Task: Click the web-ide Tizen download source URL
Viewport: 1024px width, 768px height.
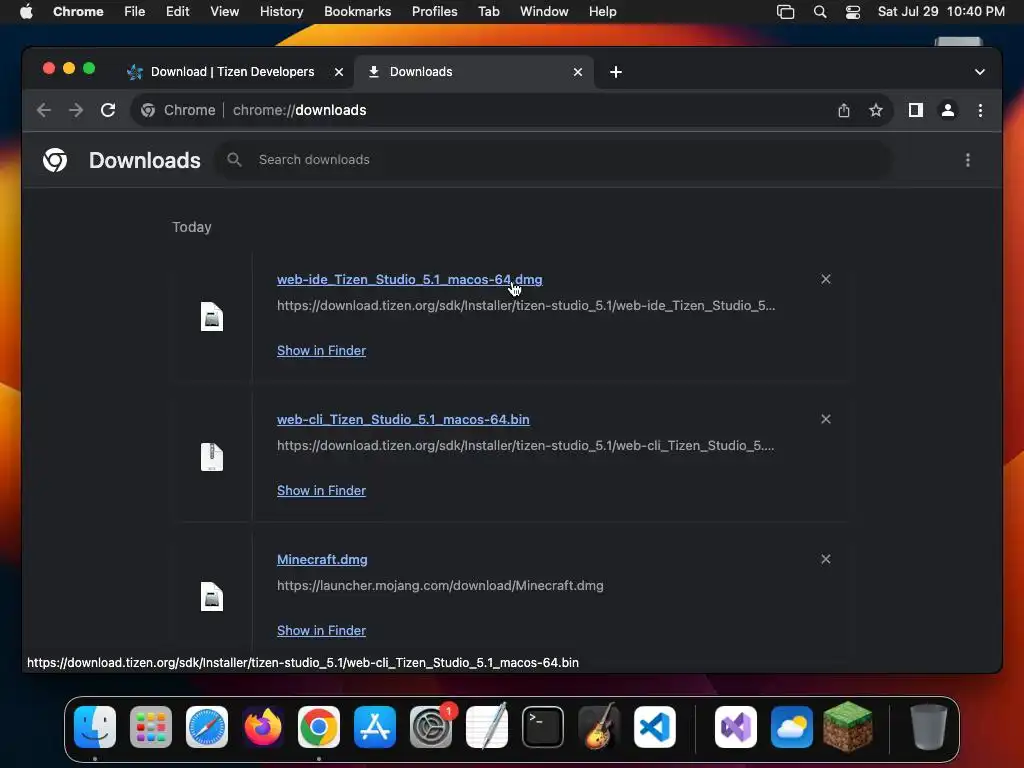Action: coord(526,306)
